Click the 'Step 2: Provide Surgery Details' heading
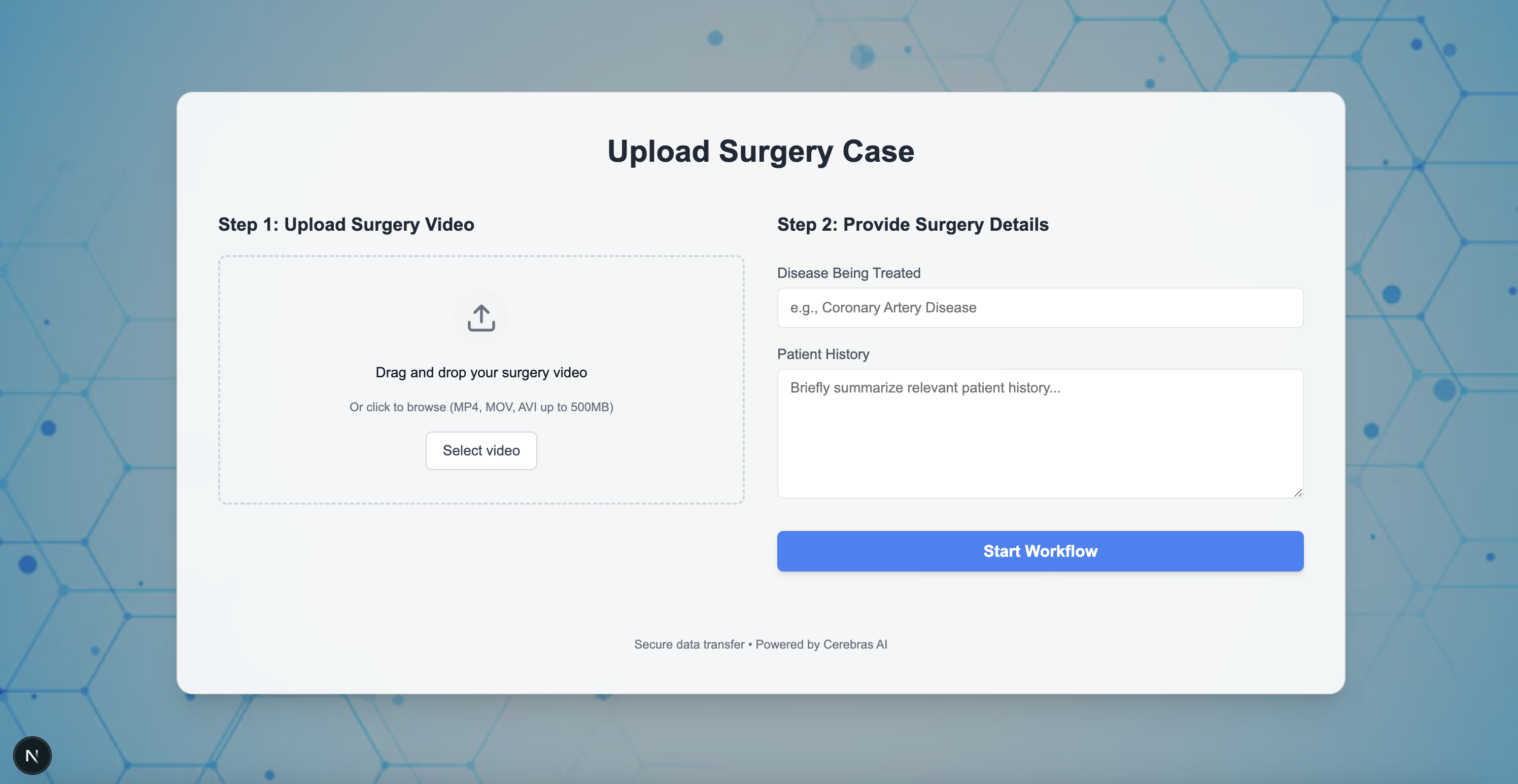The width and height of the screenshot is (1518, 784). [x=913, y=225]
